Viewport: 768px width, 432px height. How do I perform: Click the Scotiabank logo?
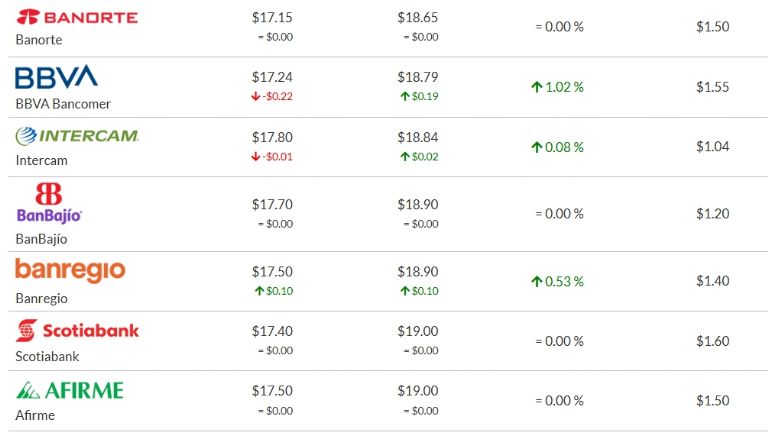[x=77, y=330]
